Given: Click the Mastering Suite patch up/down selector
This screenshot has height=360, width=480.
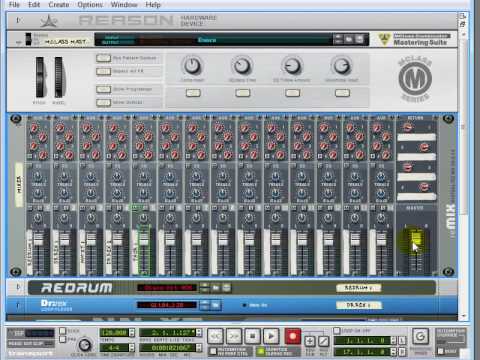Looking at the screenshot, I should [338, 39].
